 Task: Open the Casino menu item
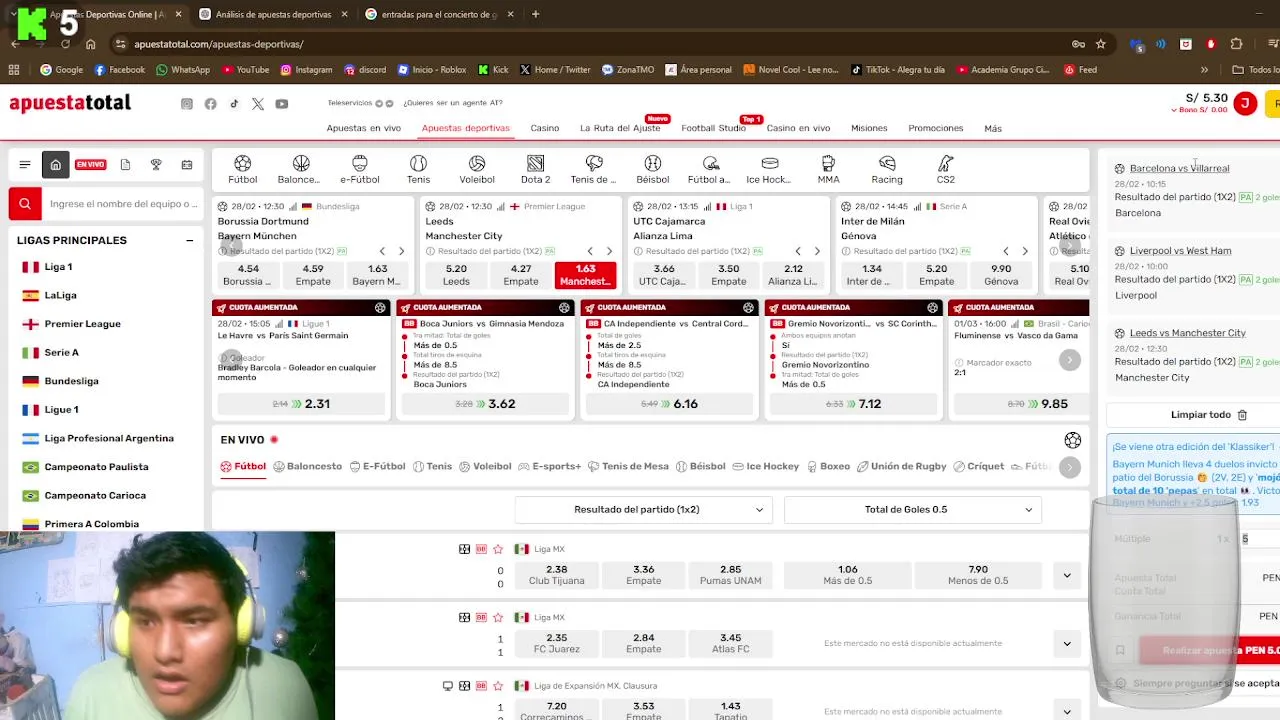[x=545, y=128]
